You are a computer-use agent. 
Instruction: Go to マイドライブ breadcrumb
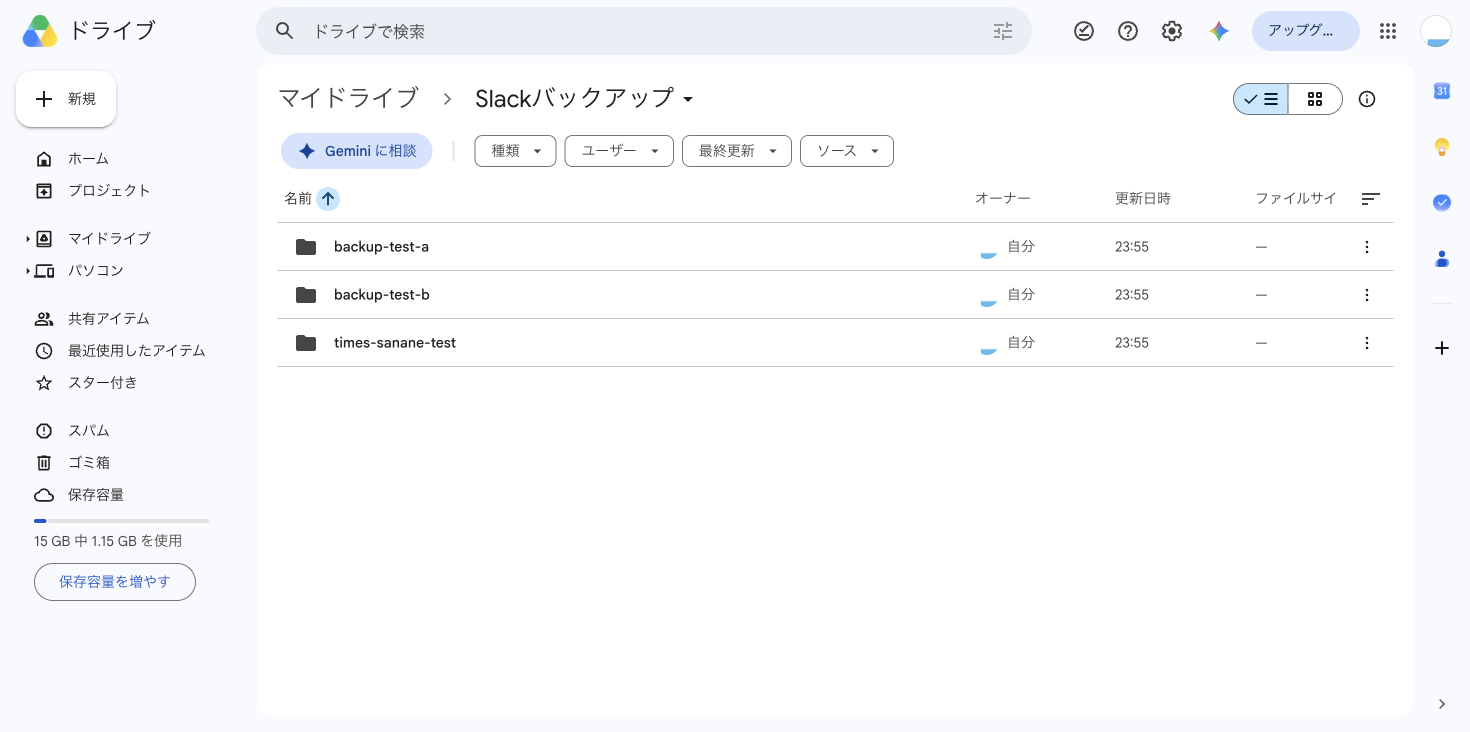pos(348,98)
